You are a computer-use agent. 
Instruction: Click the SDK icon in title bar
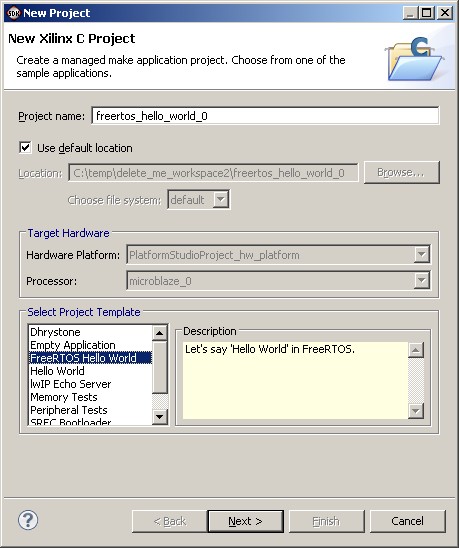pyautogui.click(x=13, y=13)
